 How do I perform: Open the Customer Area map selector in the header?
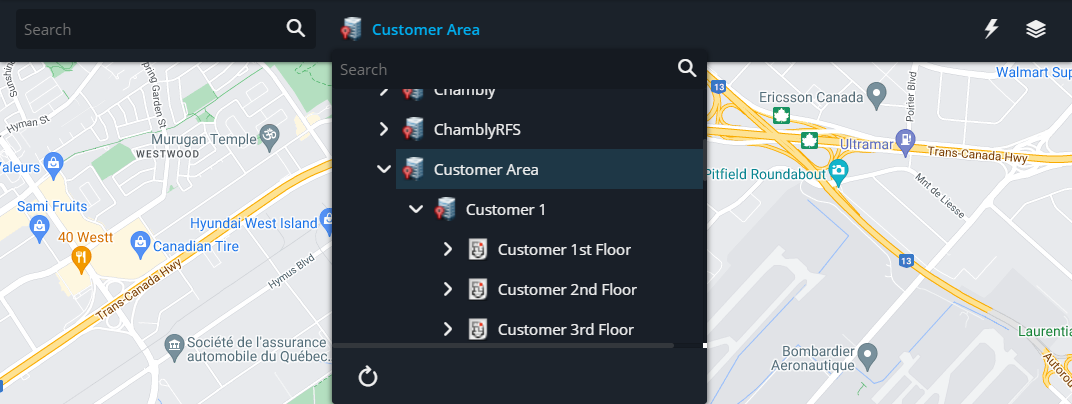tap(425, 30)
